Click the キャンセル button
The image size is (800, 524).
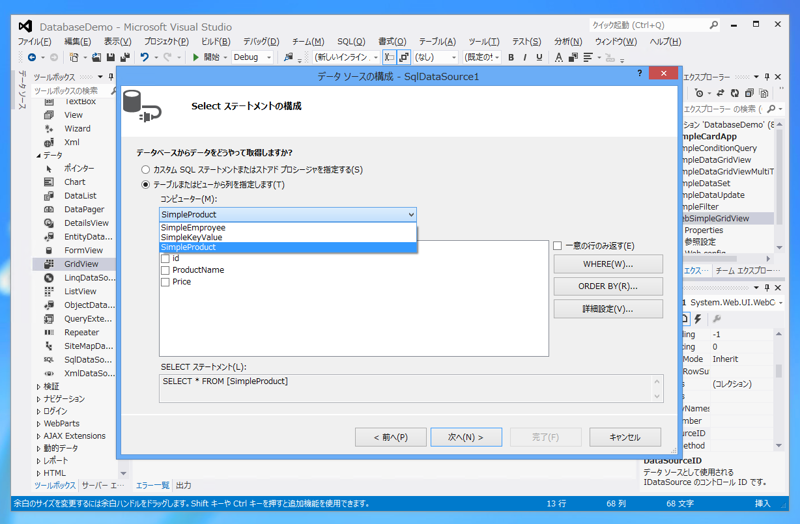(x=625, y=437)
